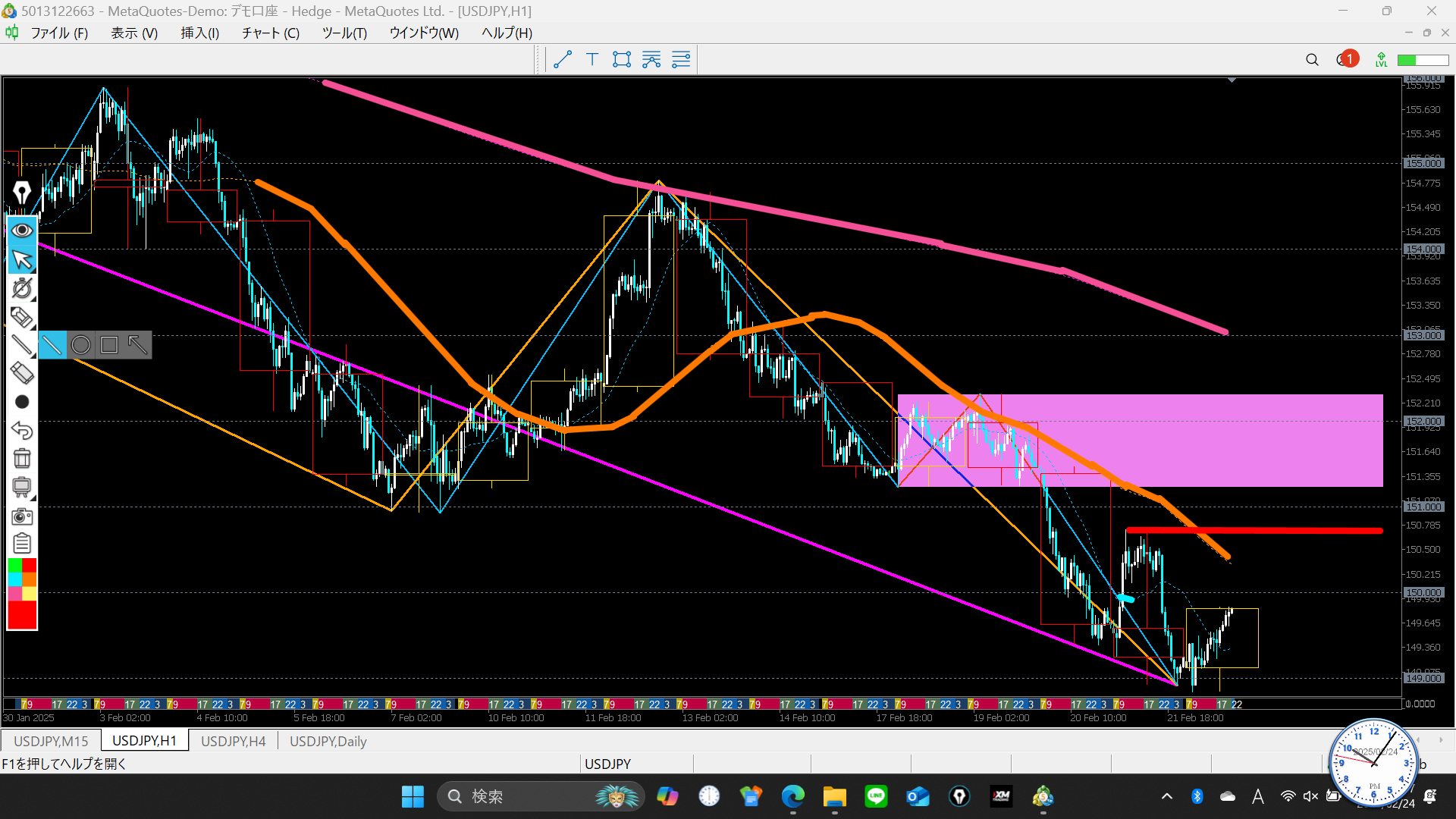Click the clipboard icon in side palette
The width and height of the screenshot is (1456, 819).
pyautogui.click(x=22, y=544)
